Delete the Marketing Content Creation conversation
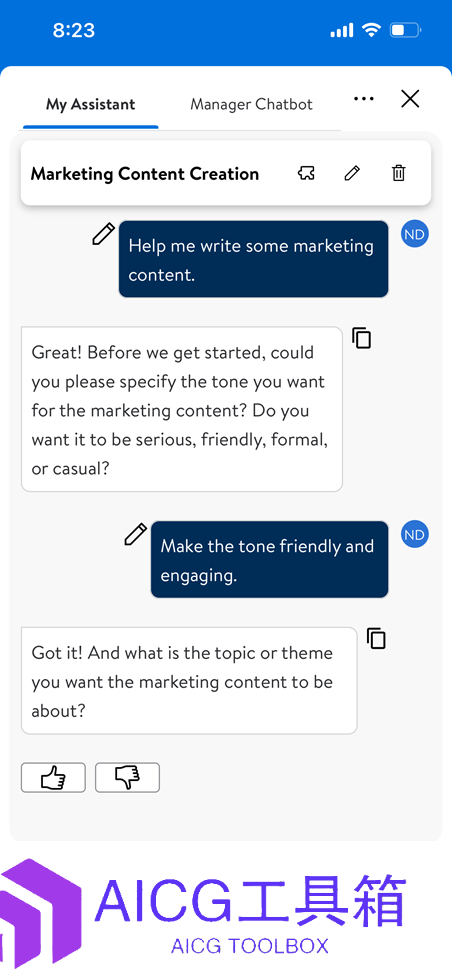This screenshot has height=979, width=452. tap(398, 173)
